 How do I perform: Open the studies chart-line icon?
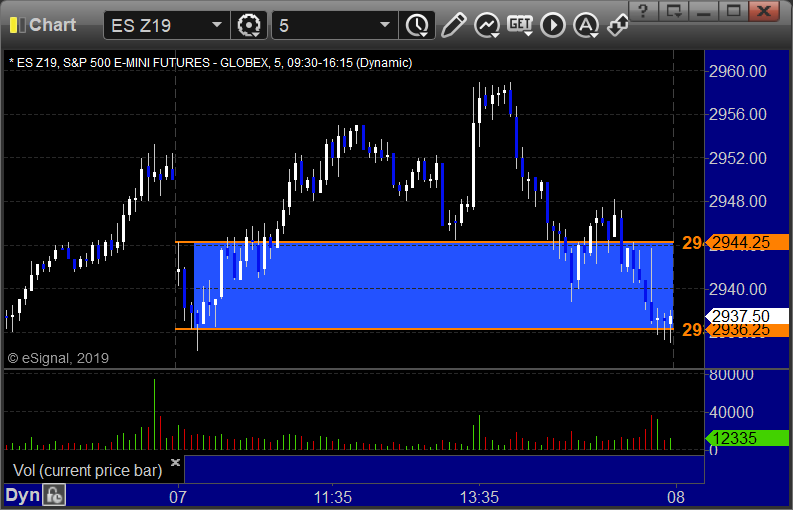[x=487, y=25]
